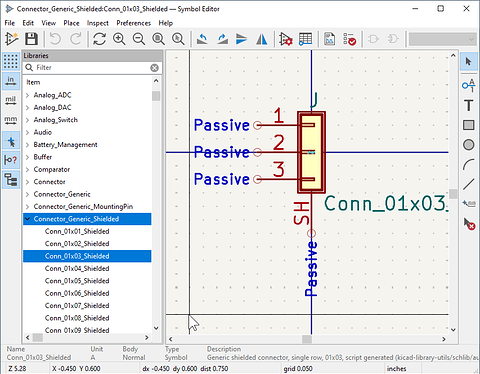This screenshot has width=480, height=374.
Task: Select the arrow selection tool
Action: point(469,61)
